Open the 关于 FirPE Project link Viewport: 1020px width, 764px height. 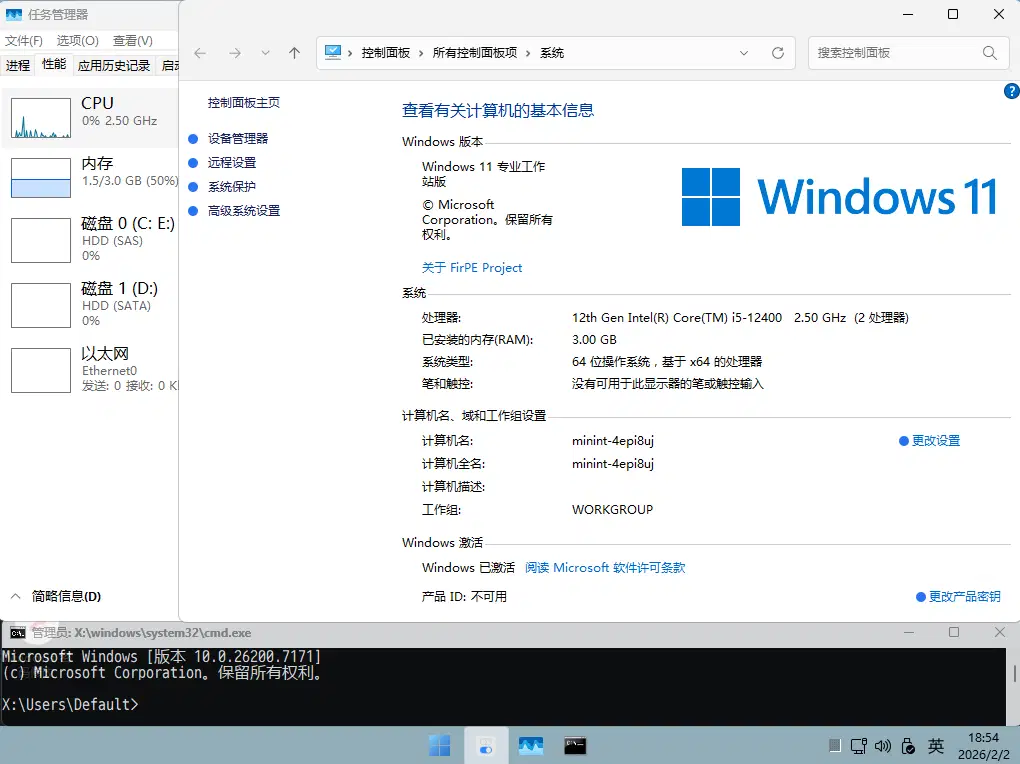[472, 267]
